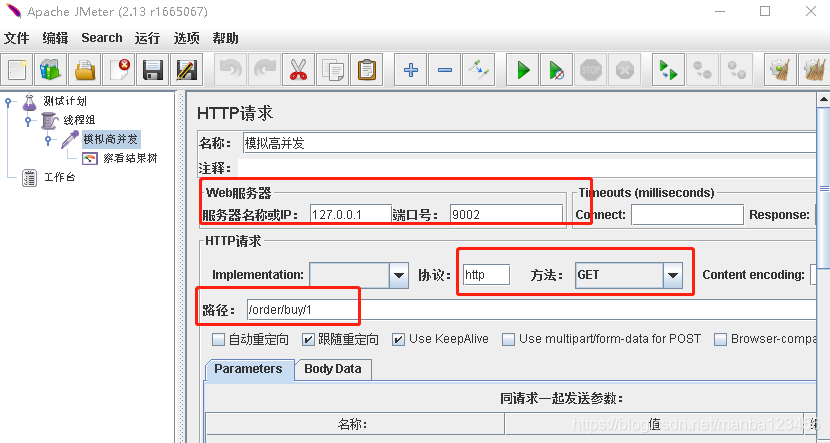Enable Use multipart/form-data for POST checkbox
The image size is (830, 443).
click(x=508, y=339)
